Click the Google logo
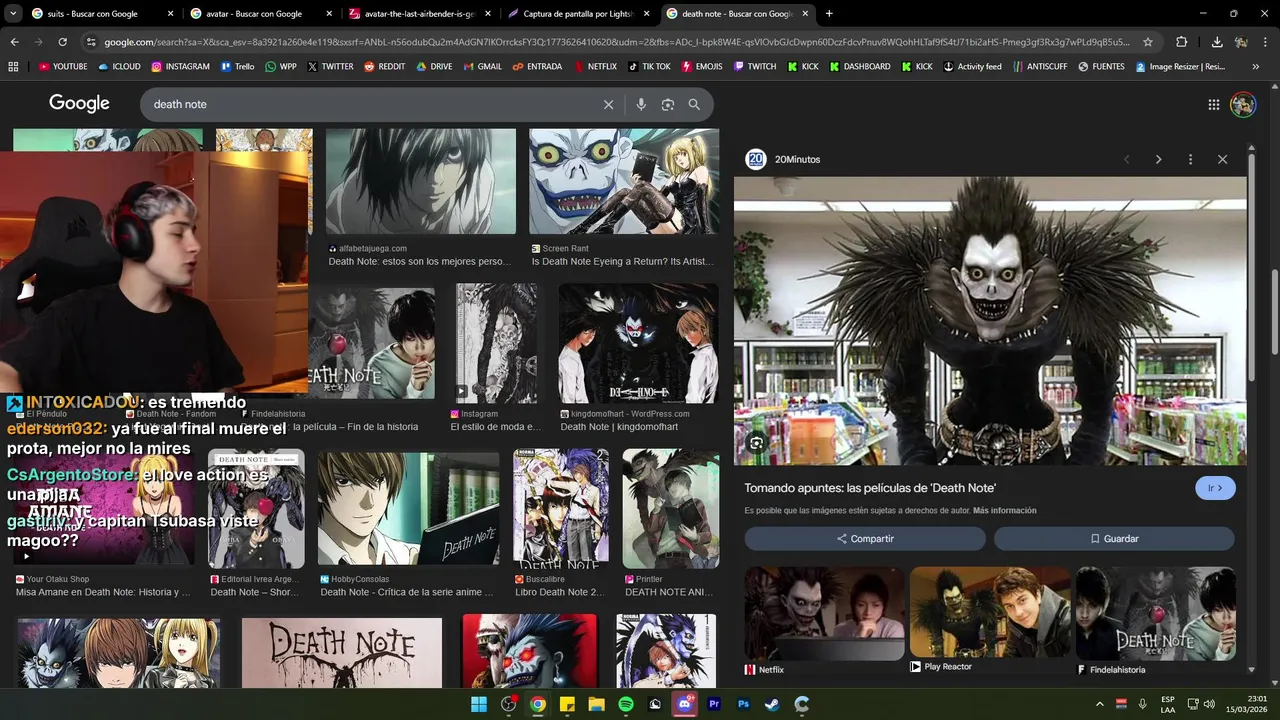This screenshot has width=1280, height=720. coord(79,104)
